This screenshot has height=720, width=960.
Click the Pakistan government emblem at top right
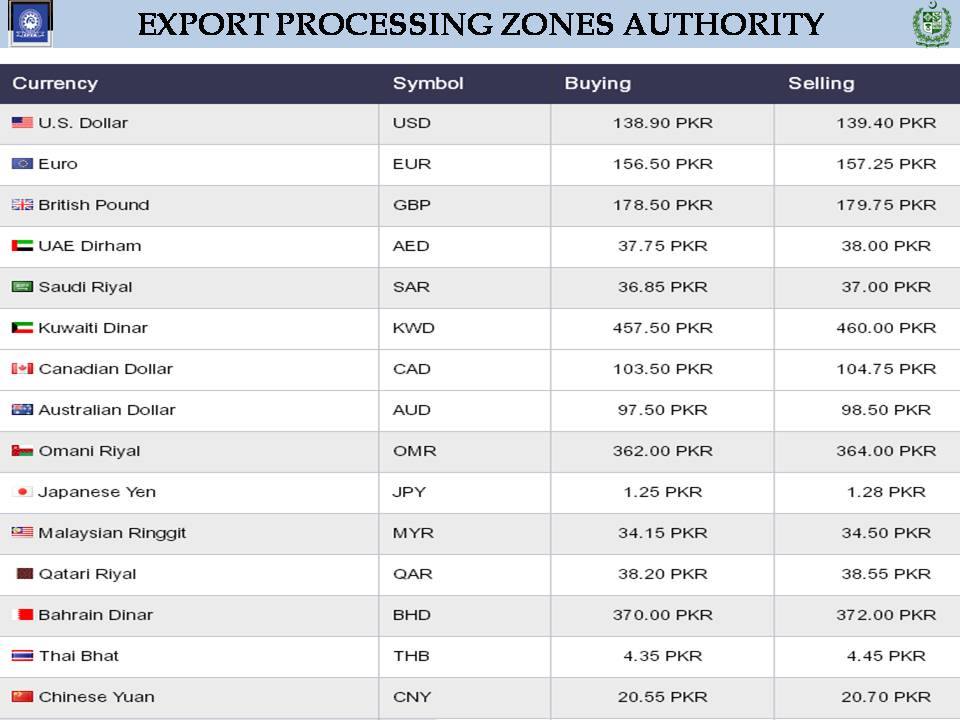[x=932, y=24]
